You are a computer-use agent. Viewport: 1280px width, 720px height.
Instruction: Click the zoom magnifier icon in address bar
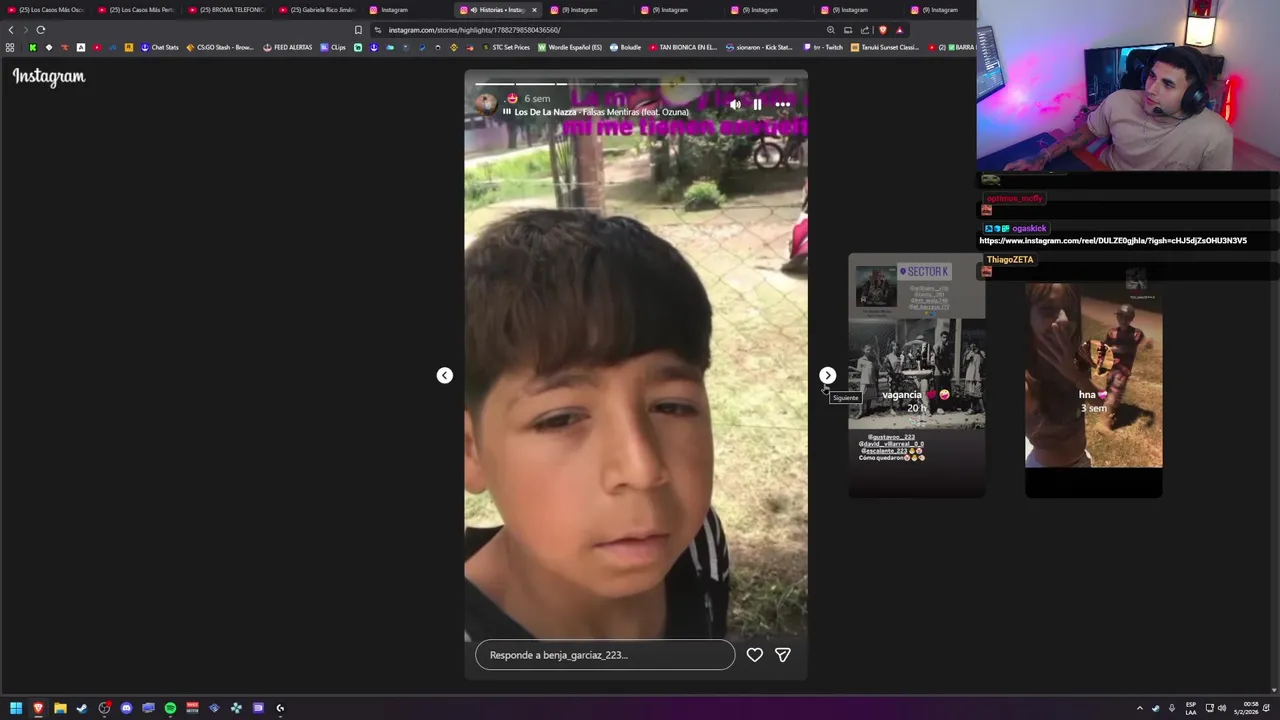click(830, 30)
